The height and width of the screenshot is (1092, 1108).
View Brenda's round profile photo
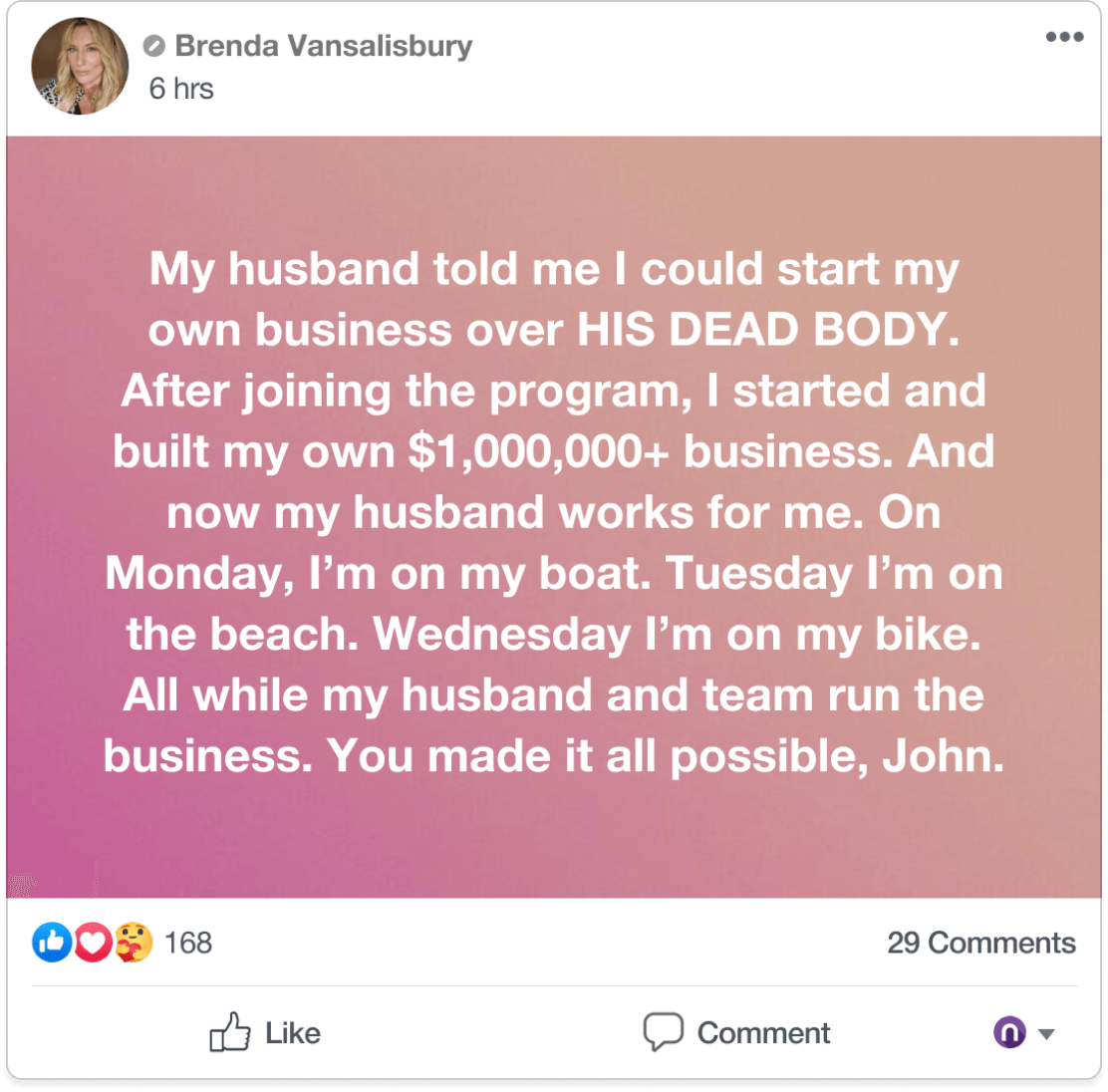pyautogui.click(x=80, y=66)
